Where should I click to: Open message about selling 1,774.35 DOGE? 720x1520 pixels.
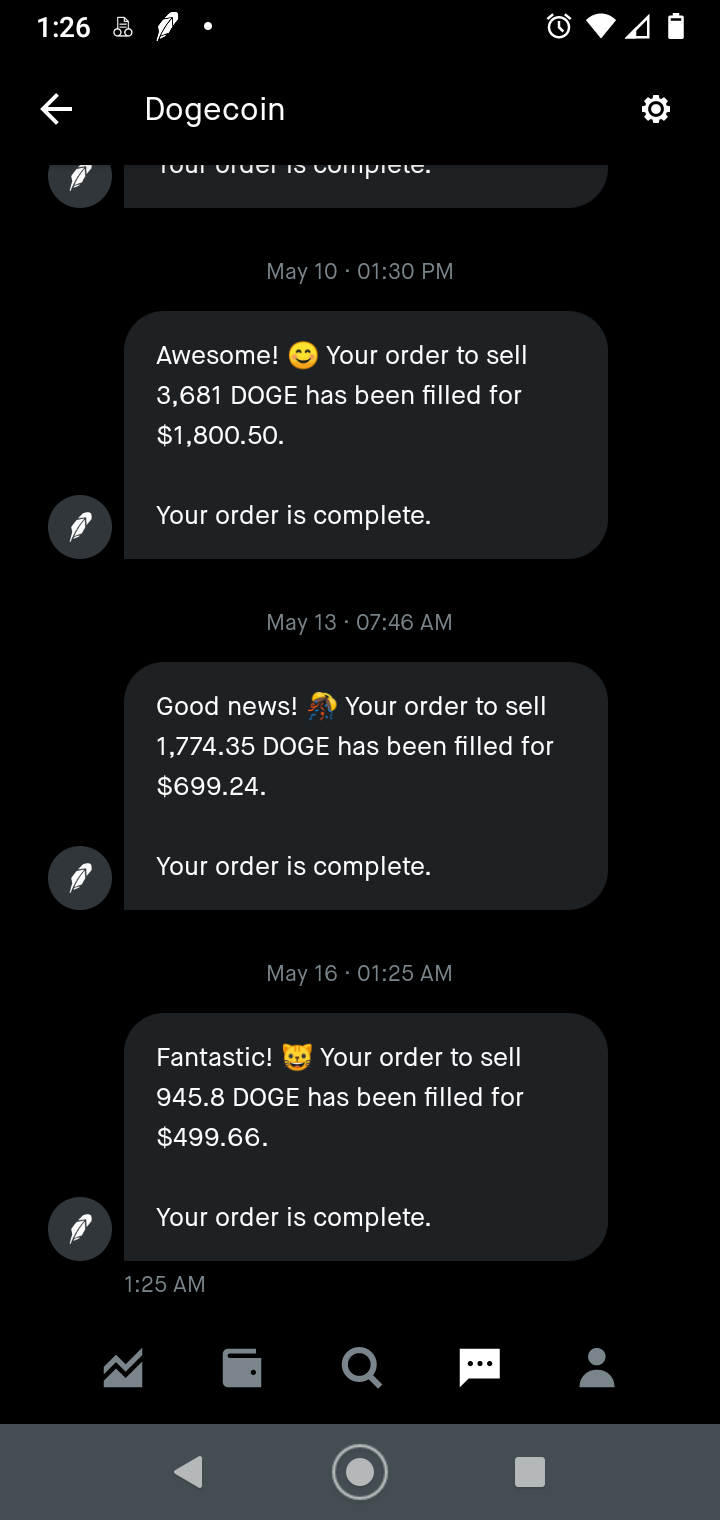365,786
